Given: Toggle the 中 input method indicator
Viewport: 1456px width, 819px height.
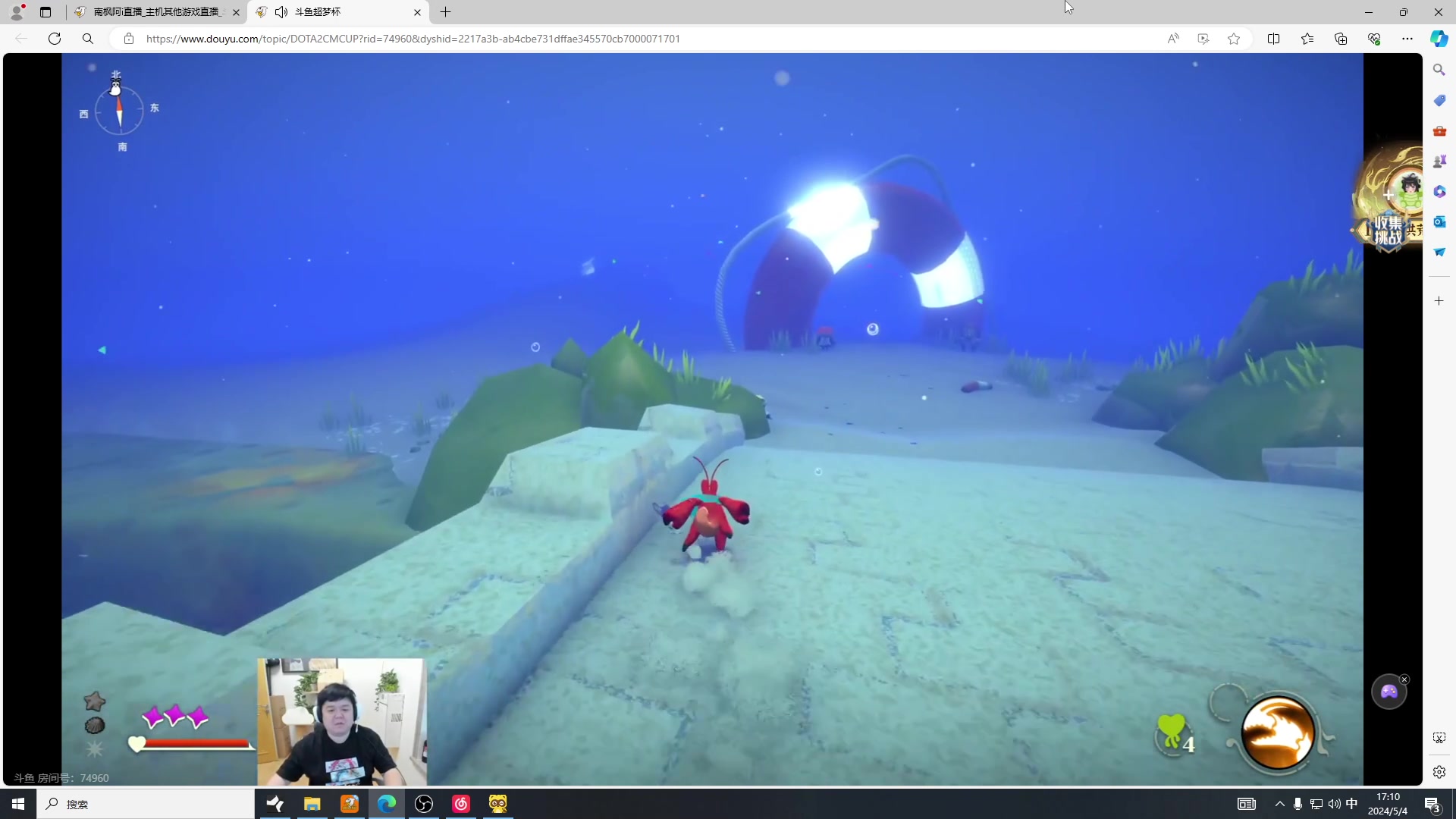Looking at the screenshot, I should (1352, 804).
